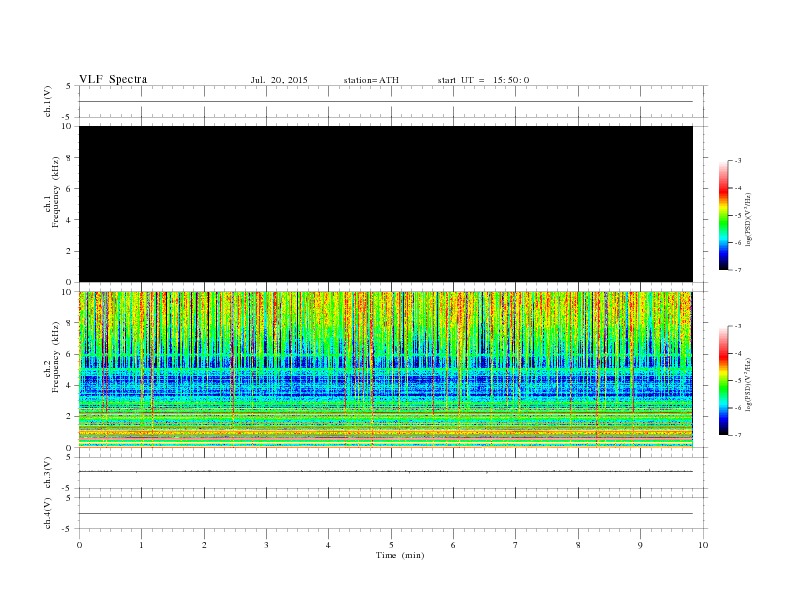This screenshot has width=792, height=612.
Task: Click the '2' kHz tick of ch.2 panel
Action: pos(70,417)
